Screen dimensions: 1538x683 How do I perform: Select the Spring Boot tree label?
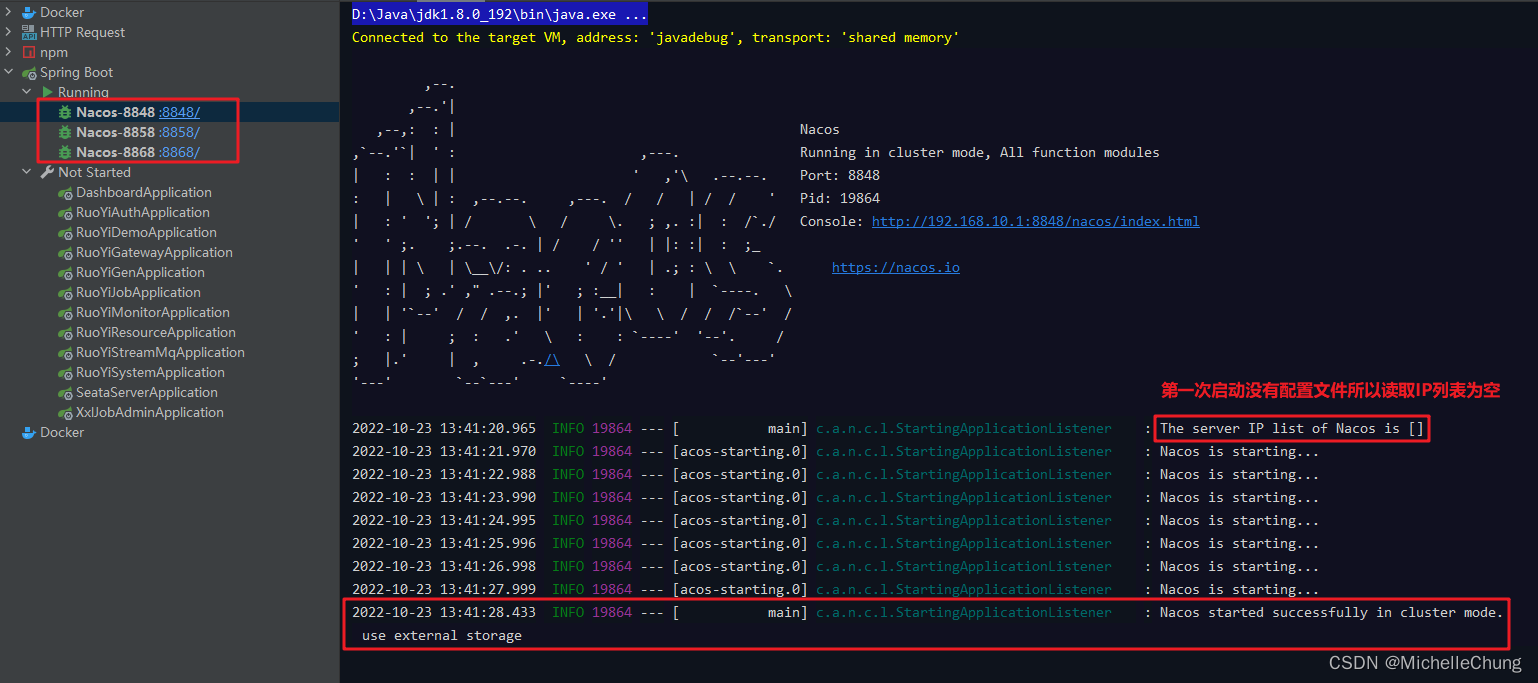click(x=76, y=72)
